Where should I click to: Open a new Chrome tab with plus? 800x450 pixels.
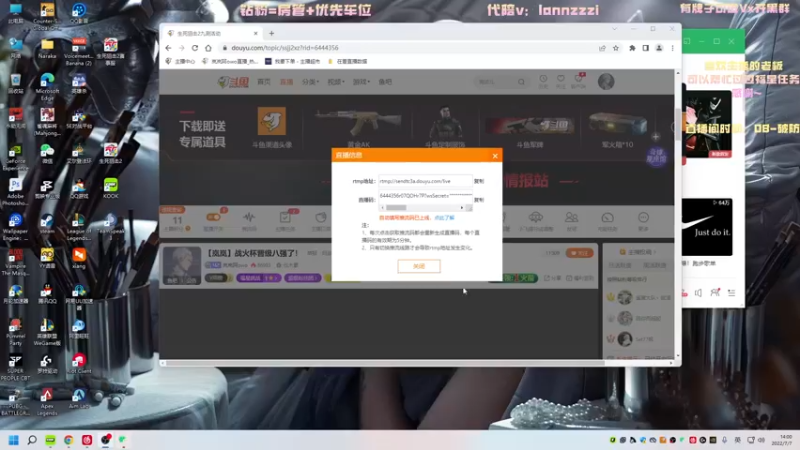tap(271, 34)
